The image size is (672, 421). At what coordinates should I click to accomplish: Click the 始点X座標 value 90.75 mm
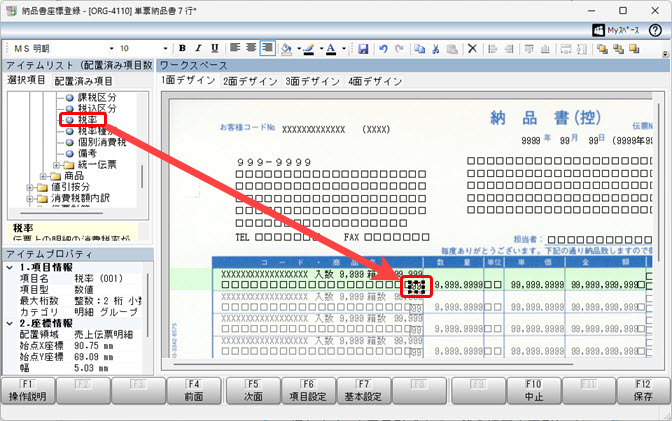pyautogui.click(x=93, y=346)
